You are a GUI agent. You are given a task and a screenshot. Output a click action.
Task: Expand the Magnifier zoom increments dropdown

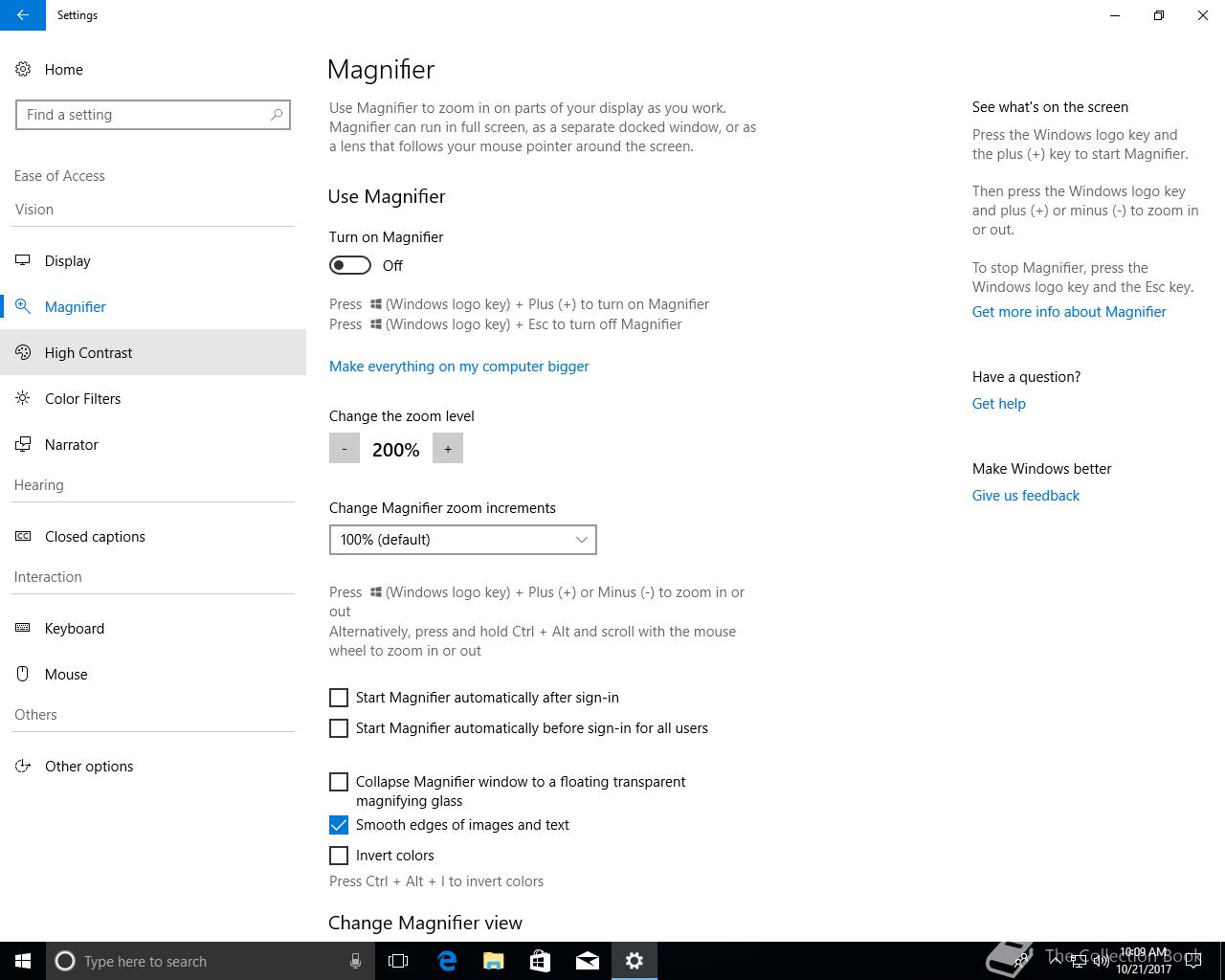tap(463, 540)
